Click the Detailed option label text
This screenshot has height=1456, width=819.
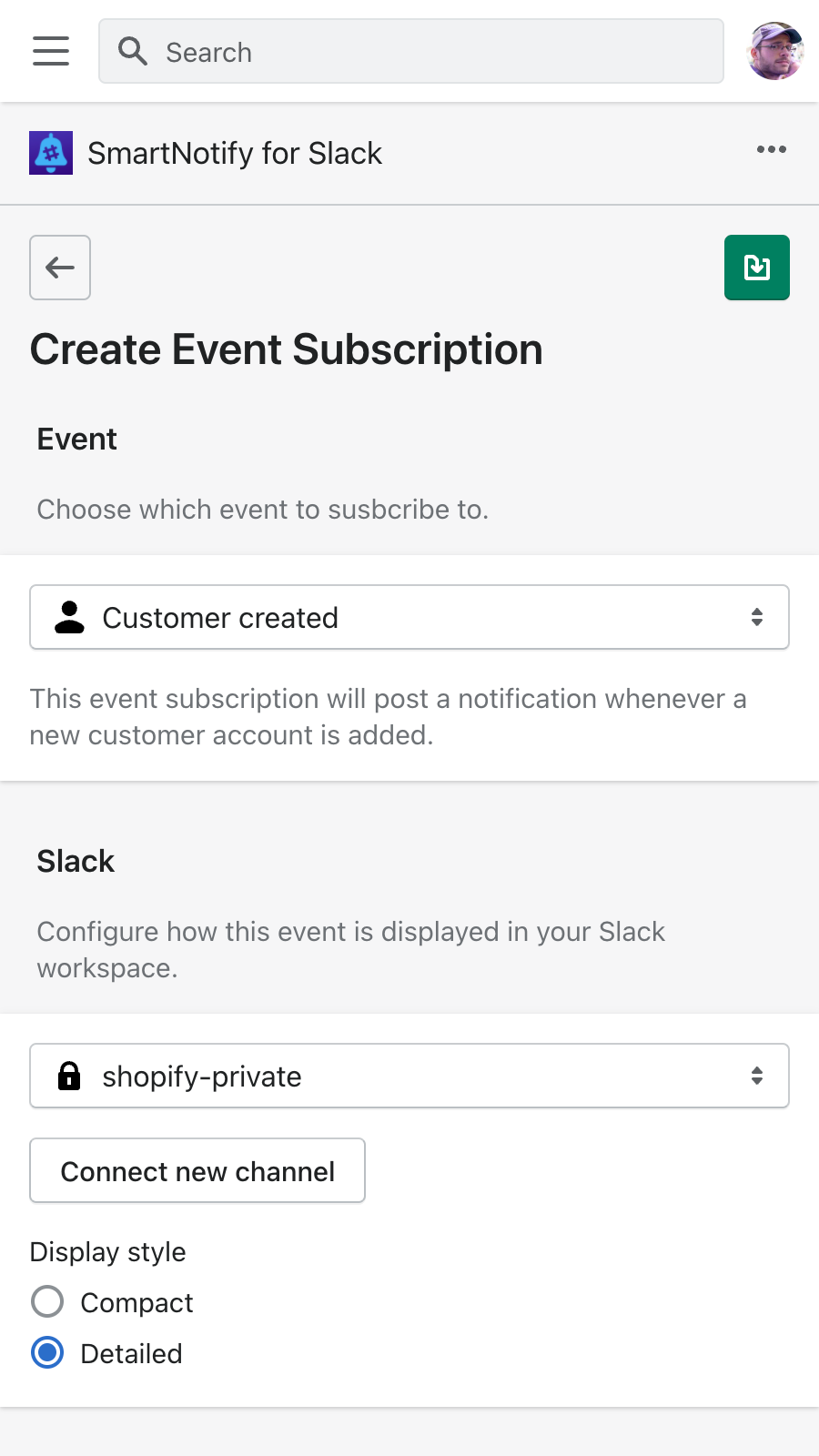(x=131, y=1354)
